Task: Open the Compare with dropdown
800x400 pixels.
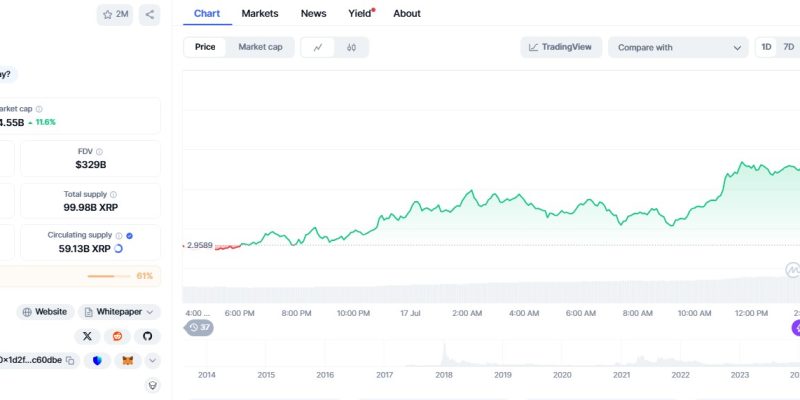Action: [x=678, y=47]
